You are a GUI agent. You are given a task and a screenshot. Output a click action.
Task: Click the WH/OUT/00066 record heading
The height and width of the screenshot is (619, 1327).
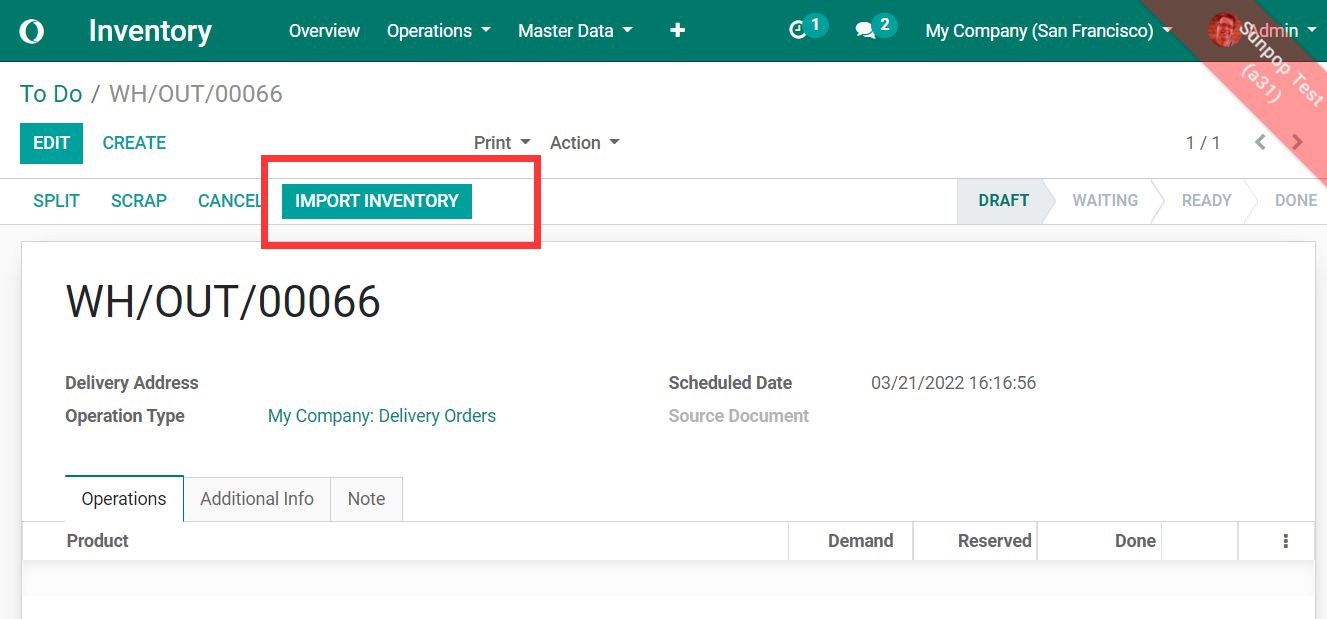223,302
